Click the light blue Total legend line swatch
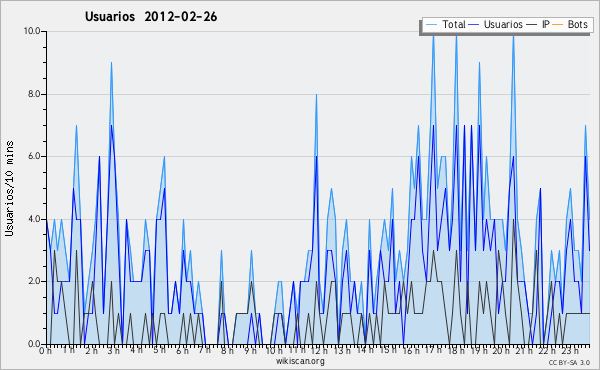 point(431,25)
